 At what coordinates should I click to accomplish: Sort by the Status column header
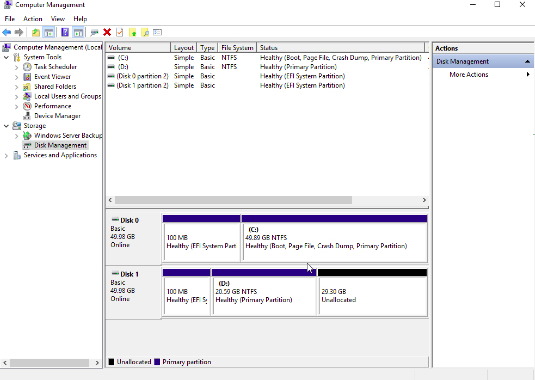click(340, 48)
